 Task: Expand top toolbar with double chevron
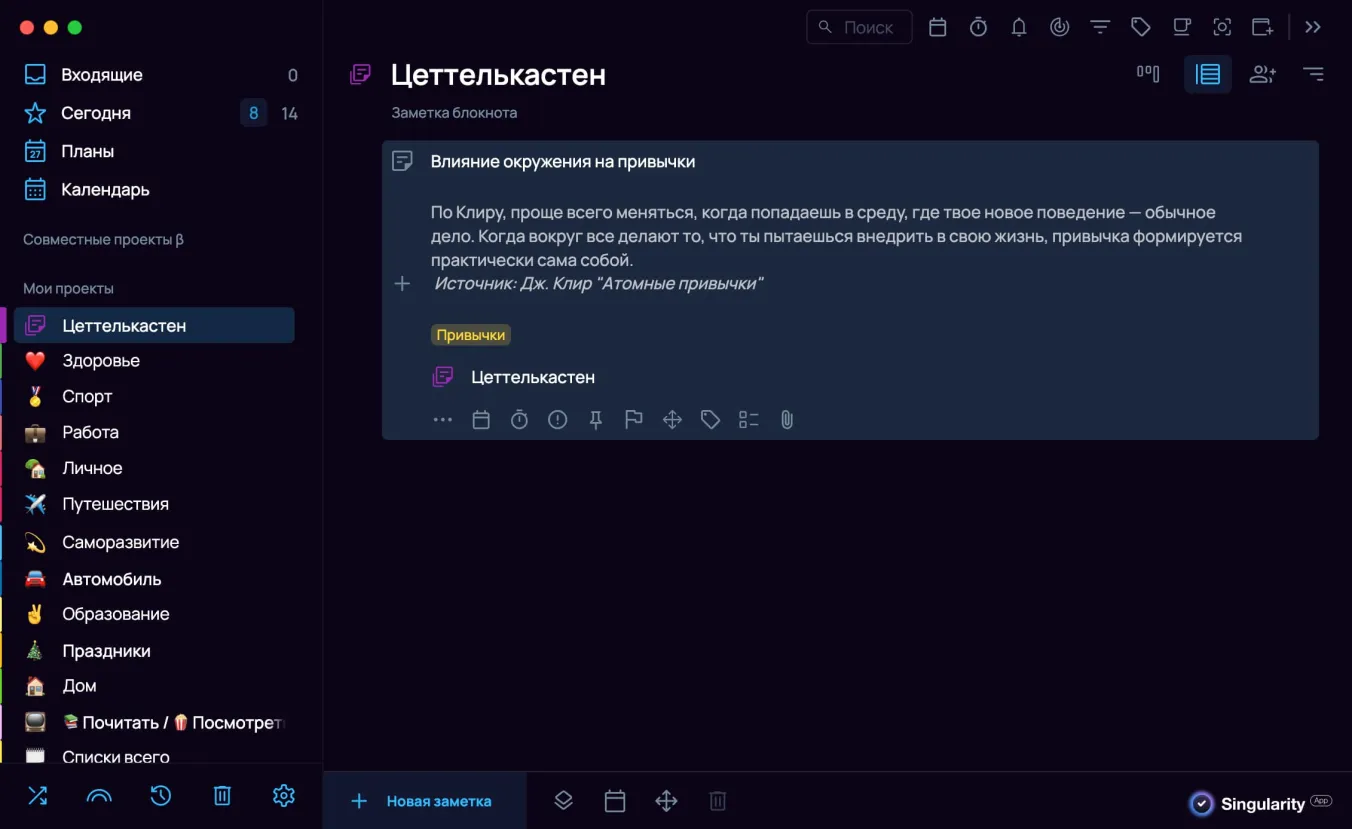point(1313,27)
